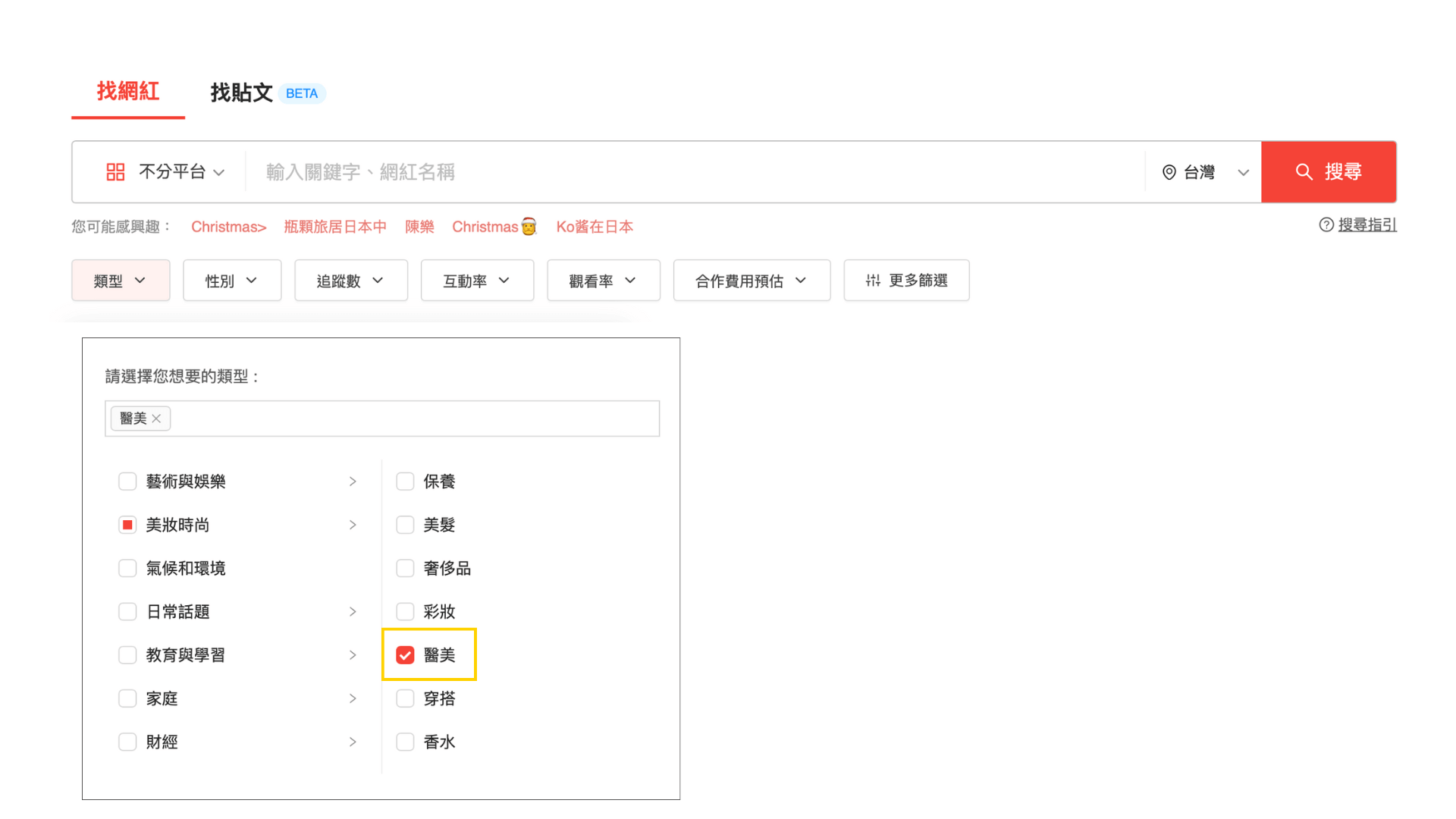Open the 台灣 region dropdown
The image size is (1456, 819).
click(x=1204, y=173)
